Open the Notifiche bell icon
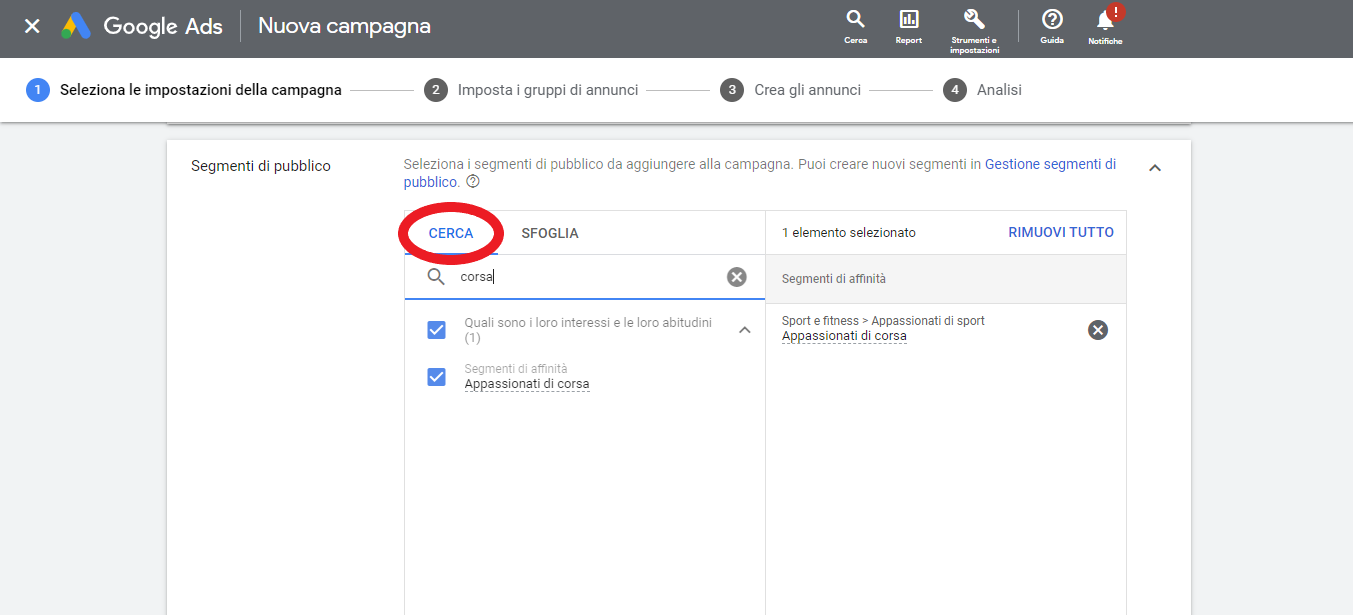 point(1105,27)
